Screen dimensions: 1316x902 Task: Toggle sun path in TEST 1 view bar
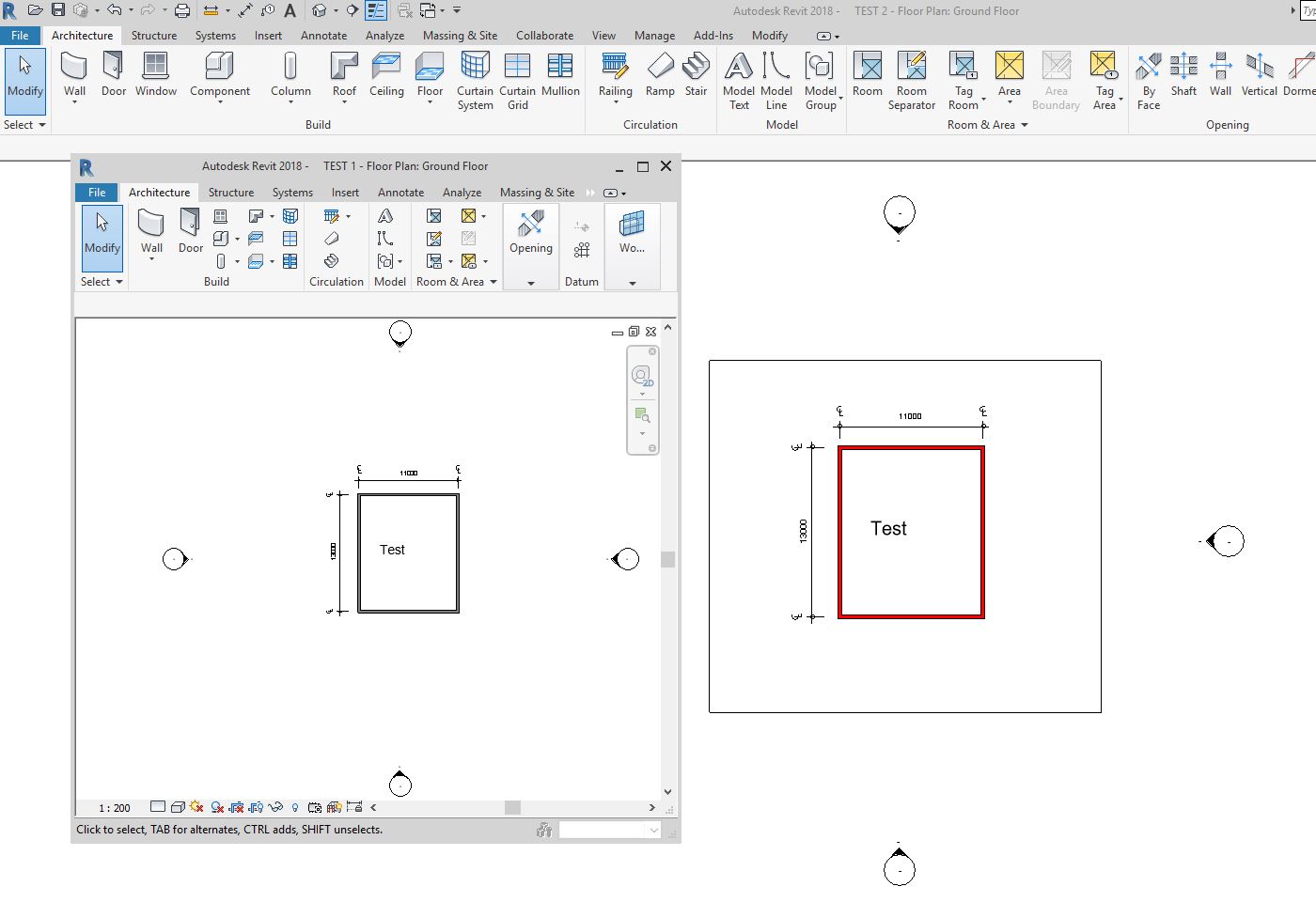pos(196,807)
